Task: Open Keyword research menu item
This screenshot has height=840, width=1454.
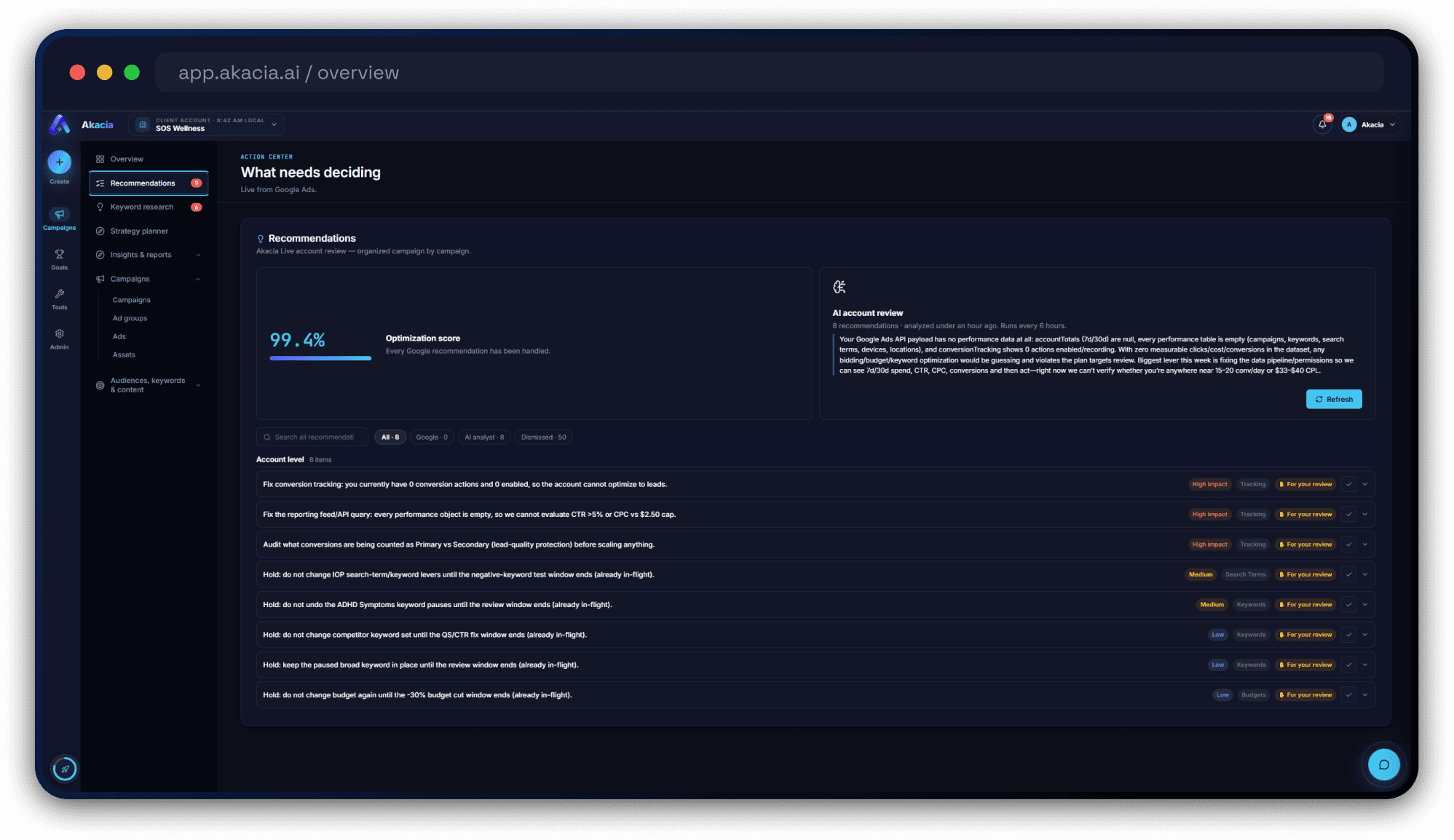Action: point(149,207)
